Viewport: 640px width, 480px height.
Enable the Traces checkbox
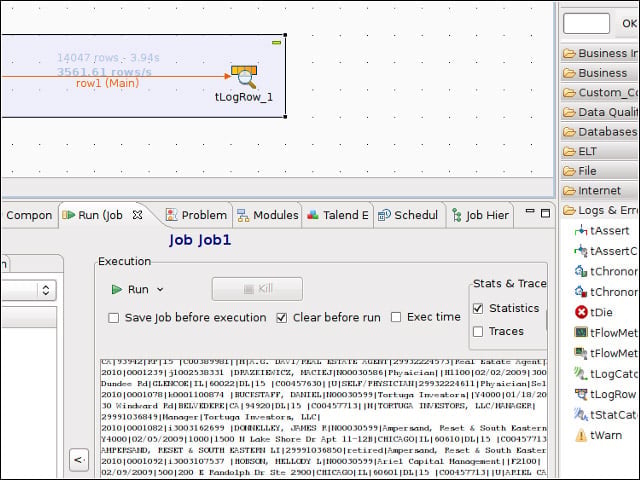pyautogui.click(x=478, y=331)
